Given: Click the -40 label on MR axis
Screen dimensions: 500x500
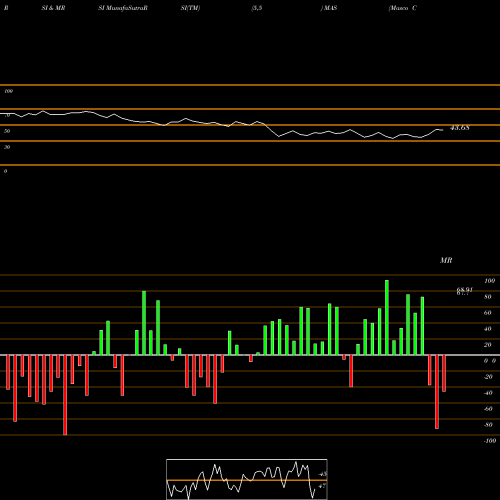Looking at the screenshot, I should pyautogui.click(x=488, y=393).
